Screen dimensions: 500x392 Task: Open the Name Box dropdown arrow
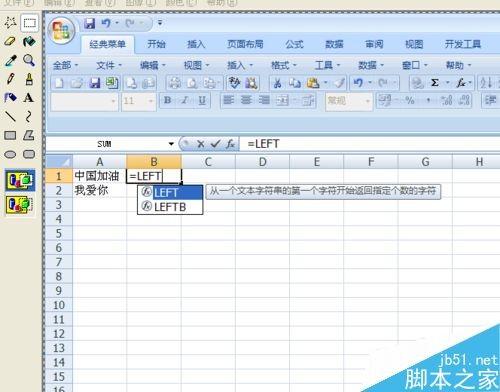(171, 144)
